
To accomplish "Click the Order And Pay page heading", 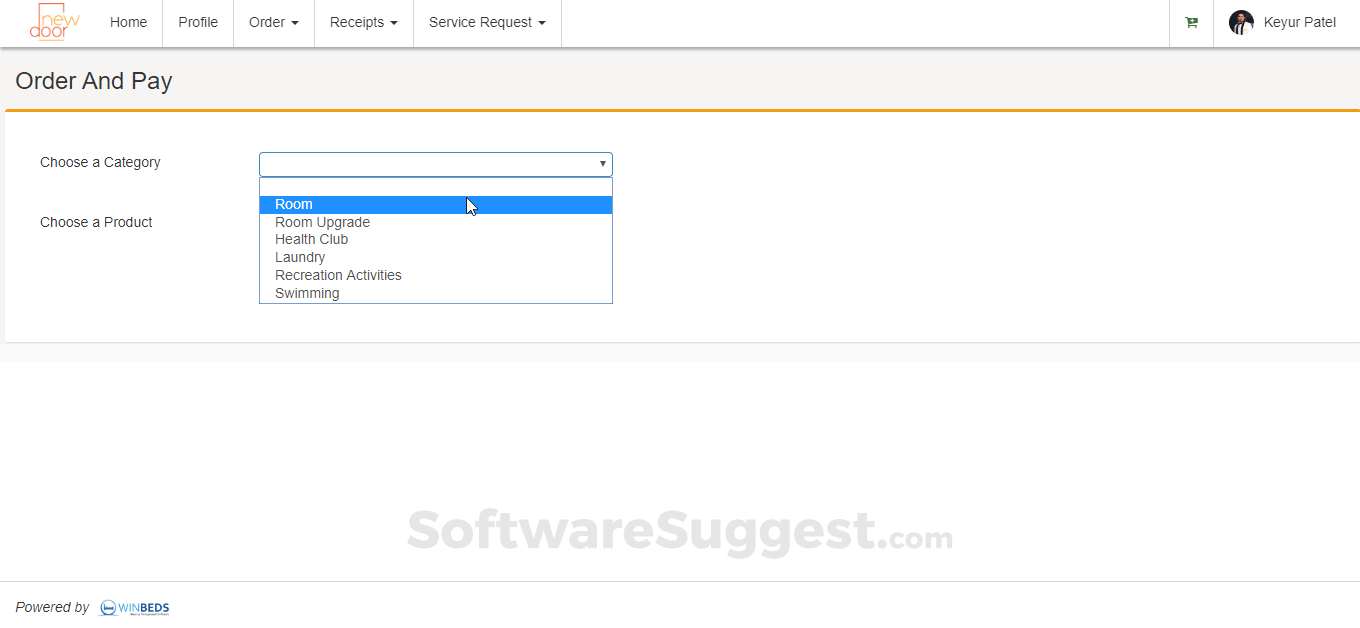I will (94, 81).
